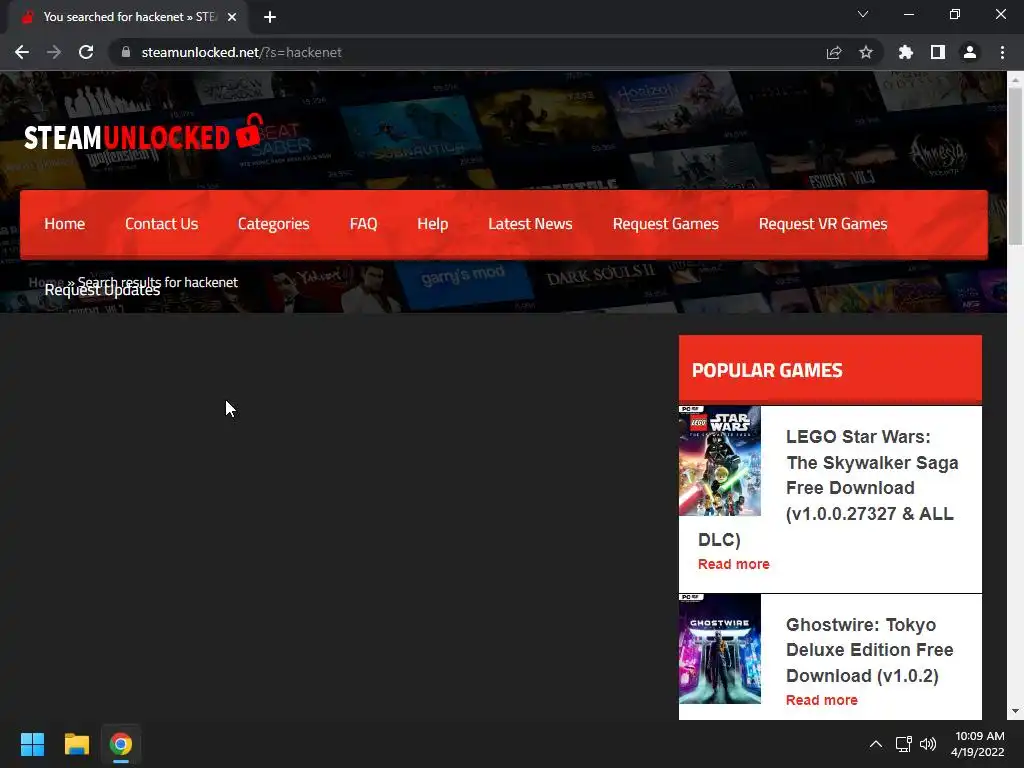Click Read more under LEGO Star Wars
Image resolution: width=1024 pixels, height=768 pixels.
point(733,564)
